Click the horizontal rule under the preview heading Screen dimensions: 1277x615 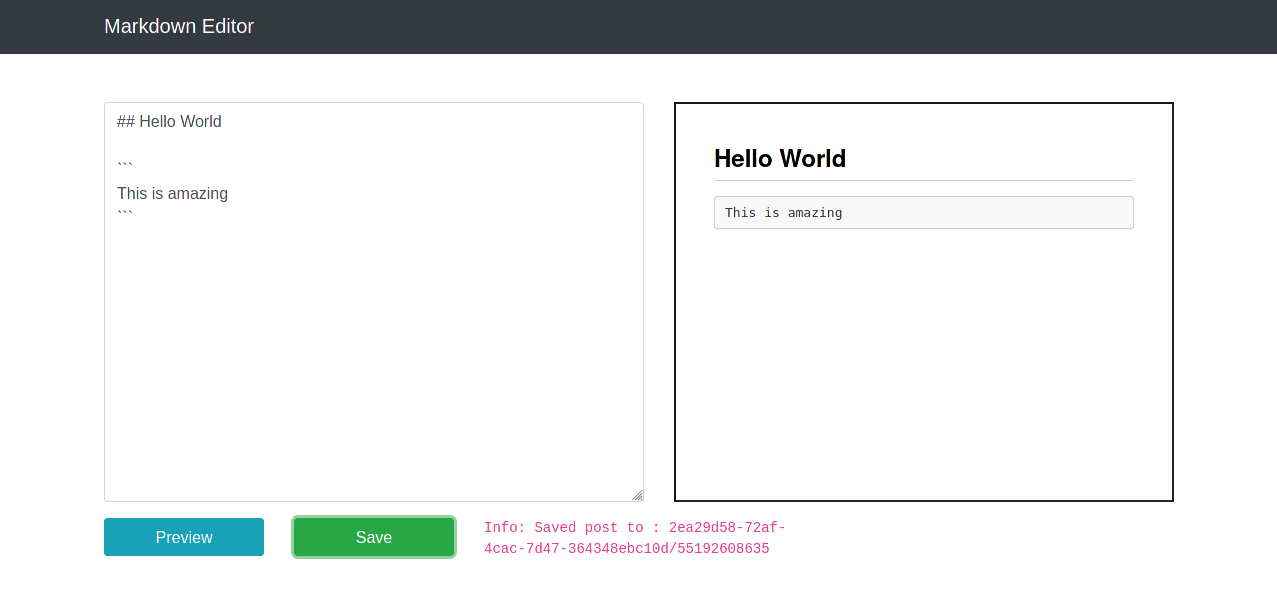(923, 177)
